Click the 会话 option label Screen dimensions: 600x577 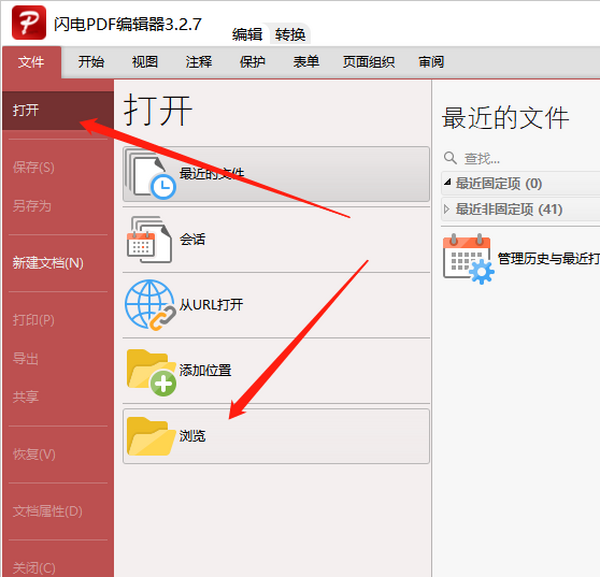[192, 240]
